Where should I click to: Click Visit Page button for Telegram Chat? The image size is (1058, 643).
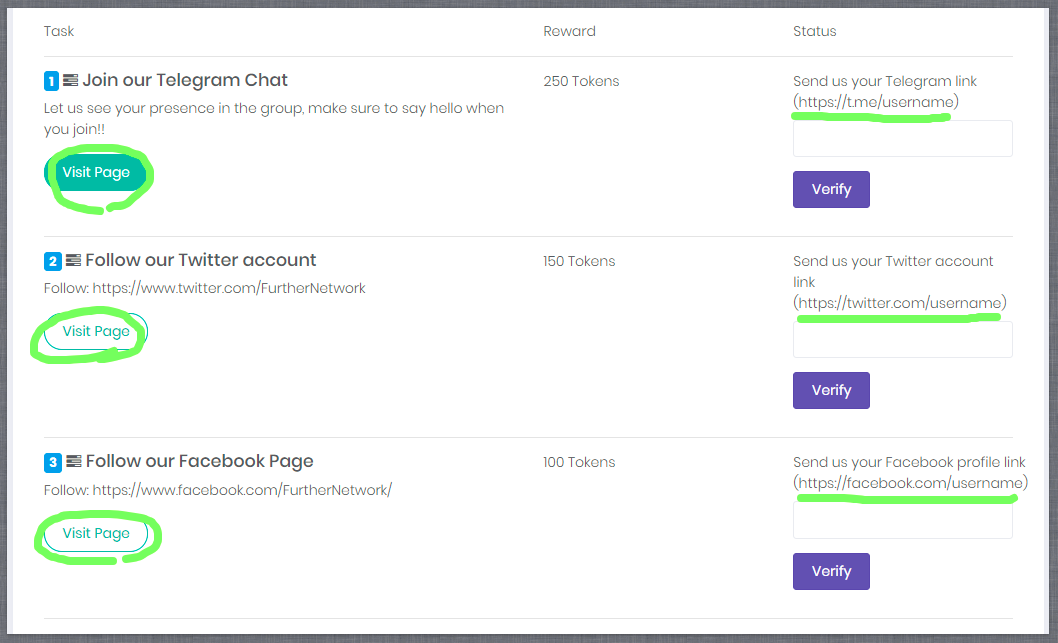(x=96, y=173)
